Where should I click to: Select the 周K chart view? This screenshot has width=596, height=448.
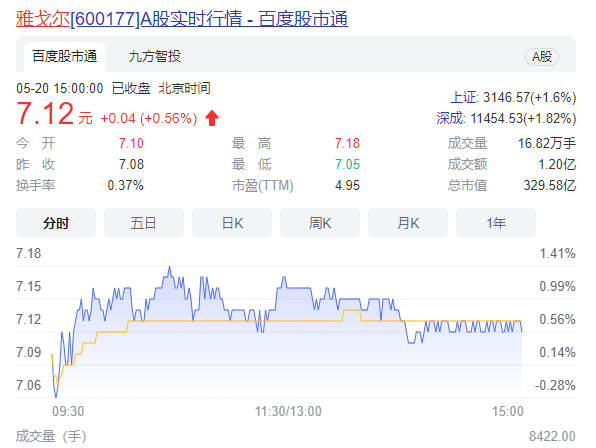coord(320,223)
